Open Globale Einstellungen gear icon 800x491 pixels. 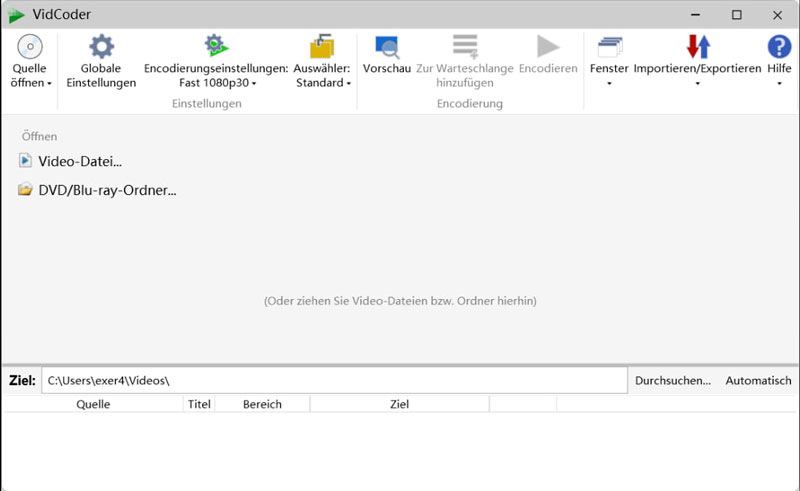(x=101, y=46)
